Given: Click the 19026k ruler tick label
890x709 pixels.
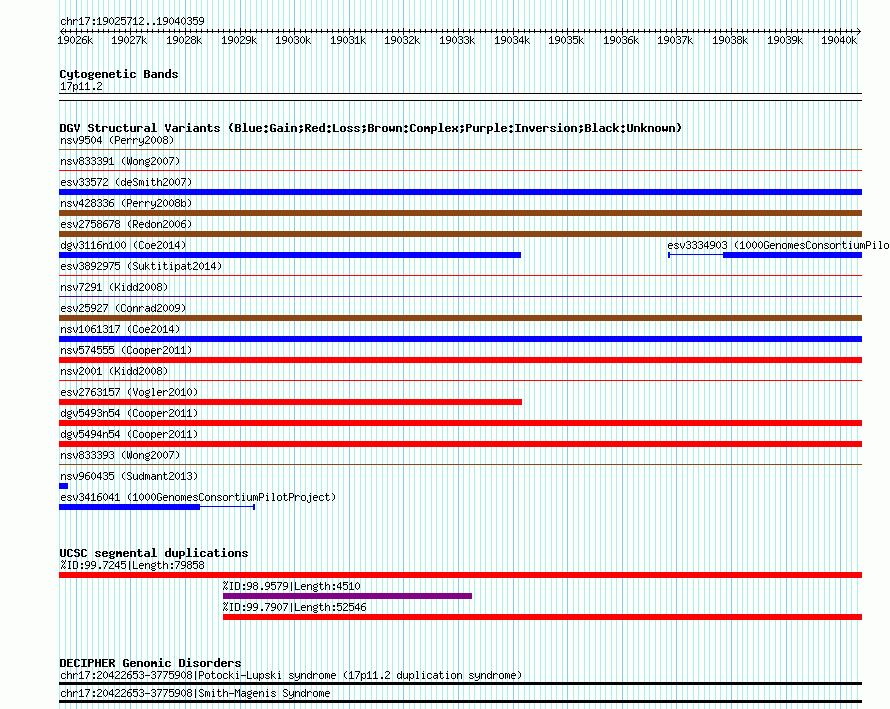Looking at the screenshot, I should 75,40.
